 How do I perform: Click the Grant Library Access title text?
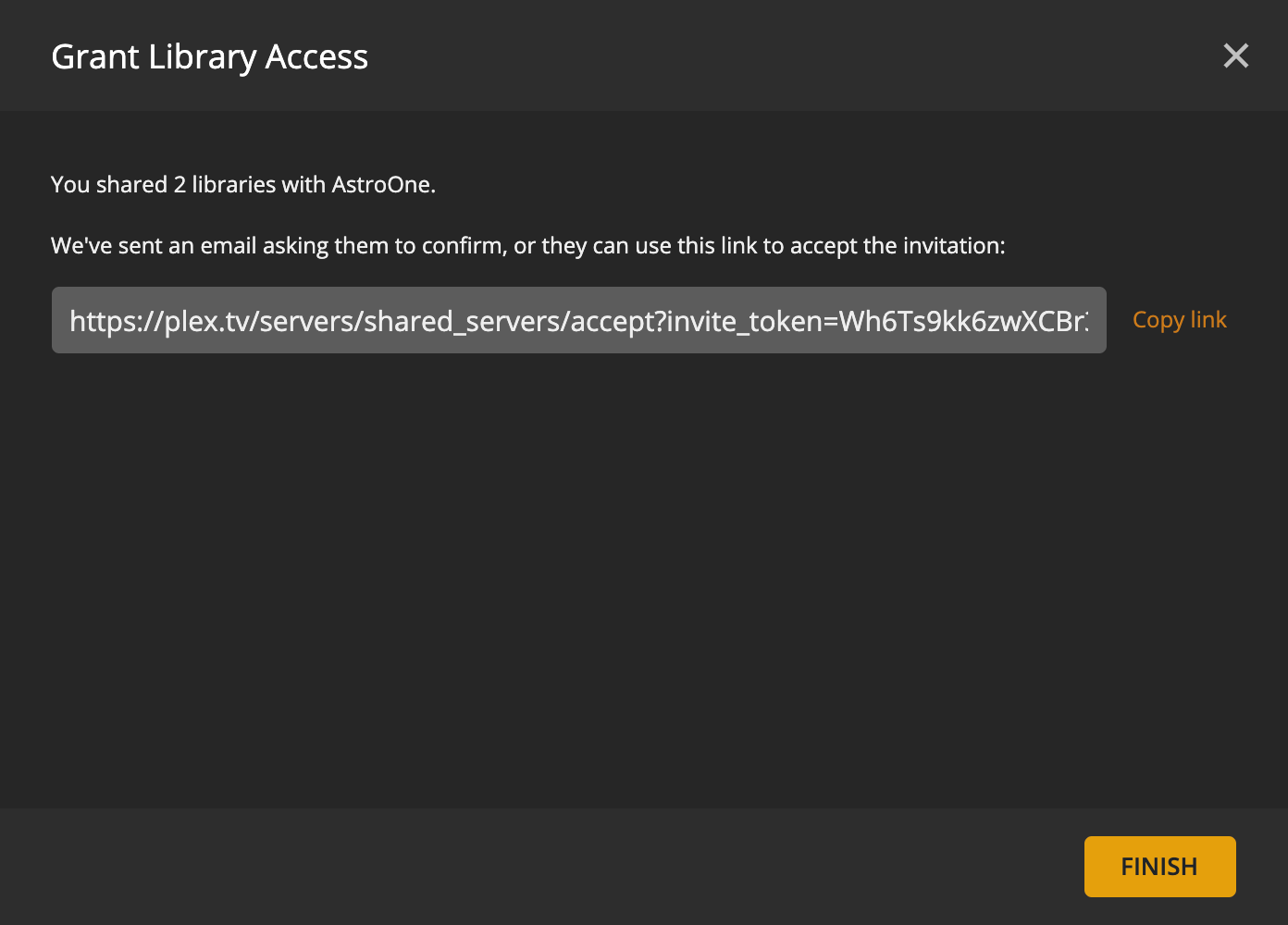tap(209, 56)
